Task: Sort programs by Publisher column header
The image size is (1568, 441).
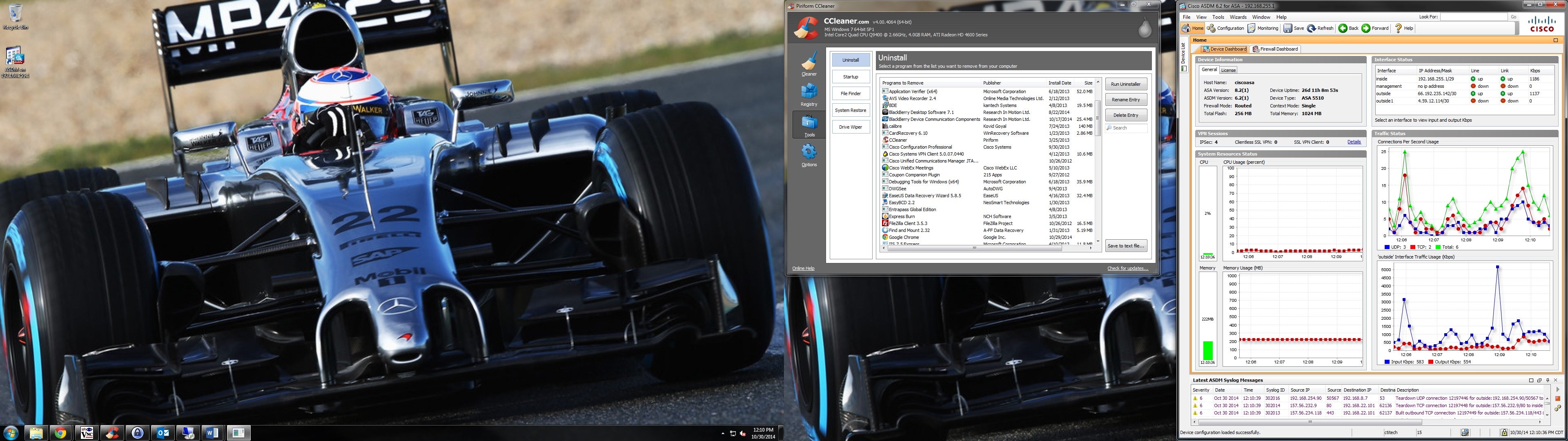Action: [1013, 83]
